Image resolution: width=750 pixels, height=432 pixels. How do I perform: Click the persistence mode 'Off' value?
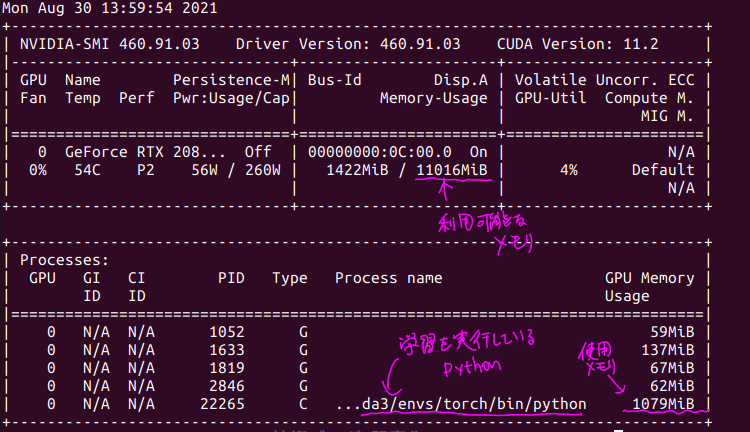click(x=258, y=152)
